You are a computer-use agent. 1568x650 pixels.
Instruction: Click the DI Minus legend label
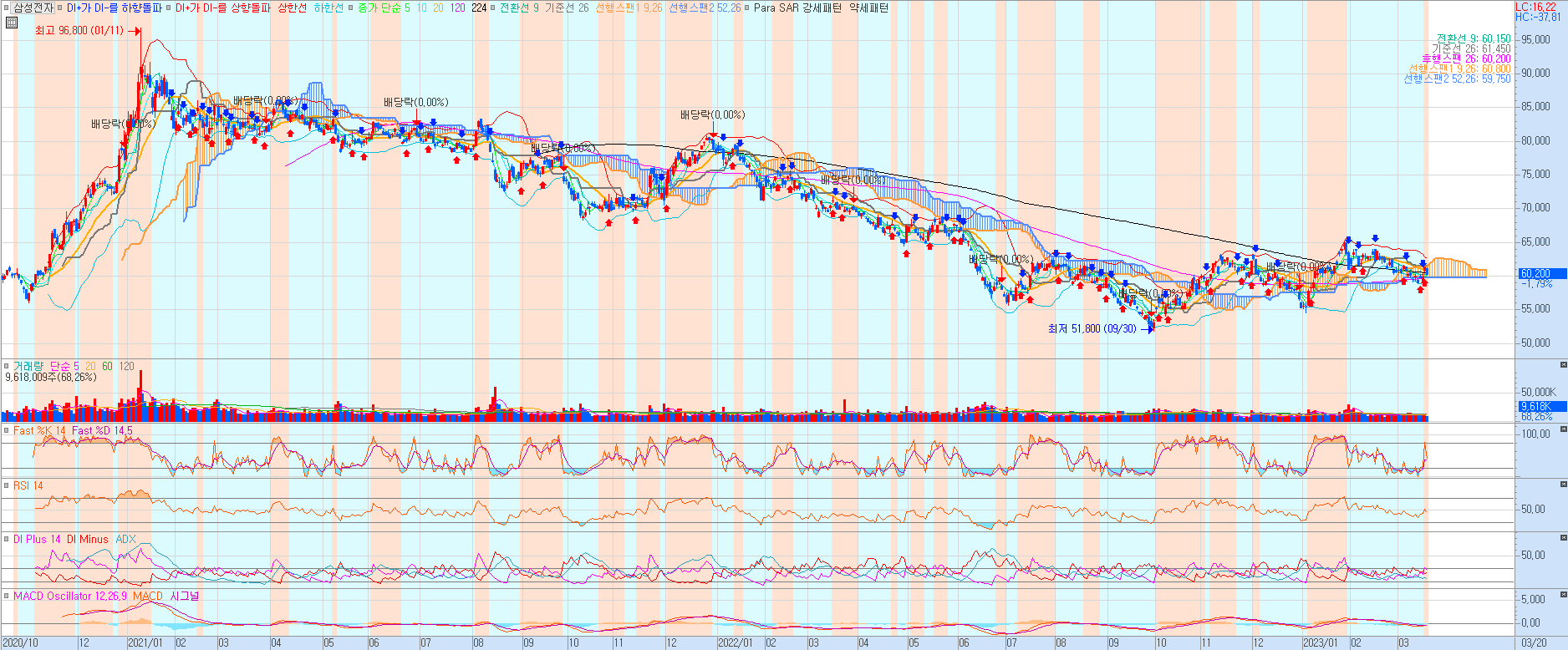pos(88,540)
